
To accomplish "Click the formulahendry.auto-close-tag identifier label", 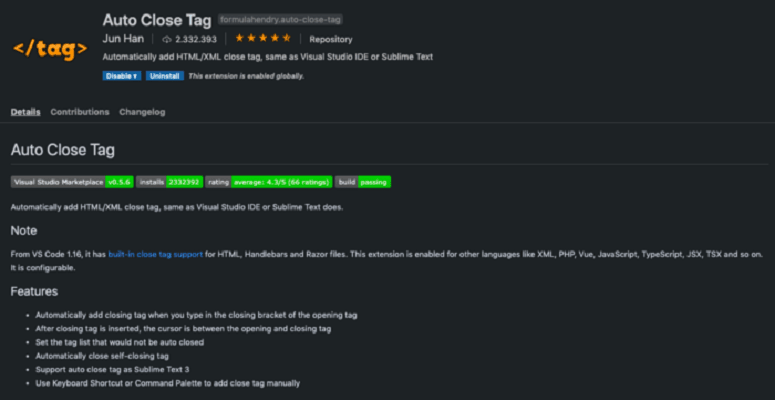I will point(281,20).
